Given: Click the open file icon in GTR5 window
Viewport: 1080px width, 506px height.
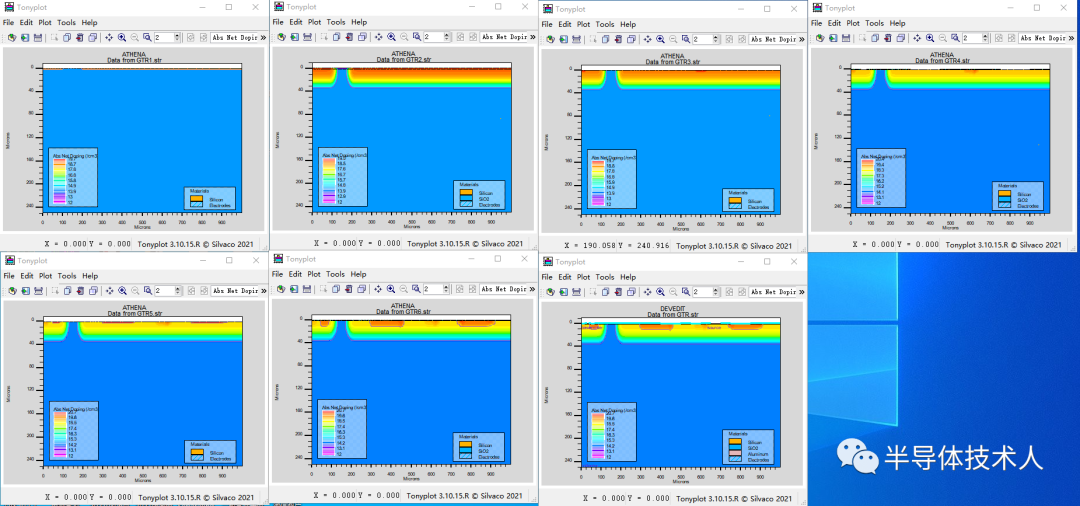Looking at the screenshot, I should (12, 291).
